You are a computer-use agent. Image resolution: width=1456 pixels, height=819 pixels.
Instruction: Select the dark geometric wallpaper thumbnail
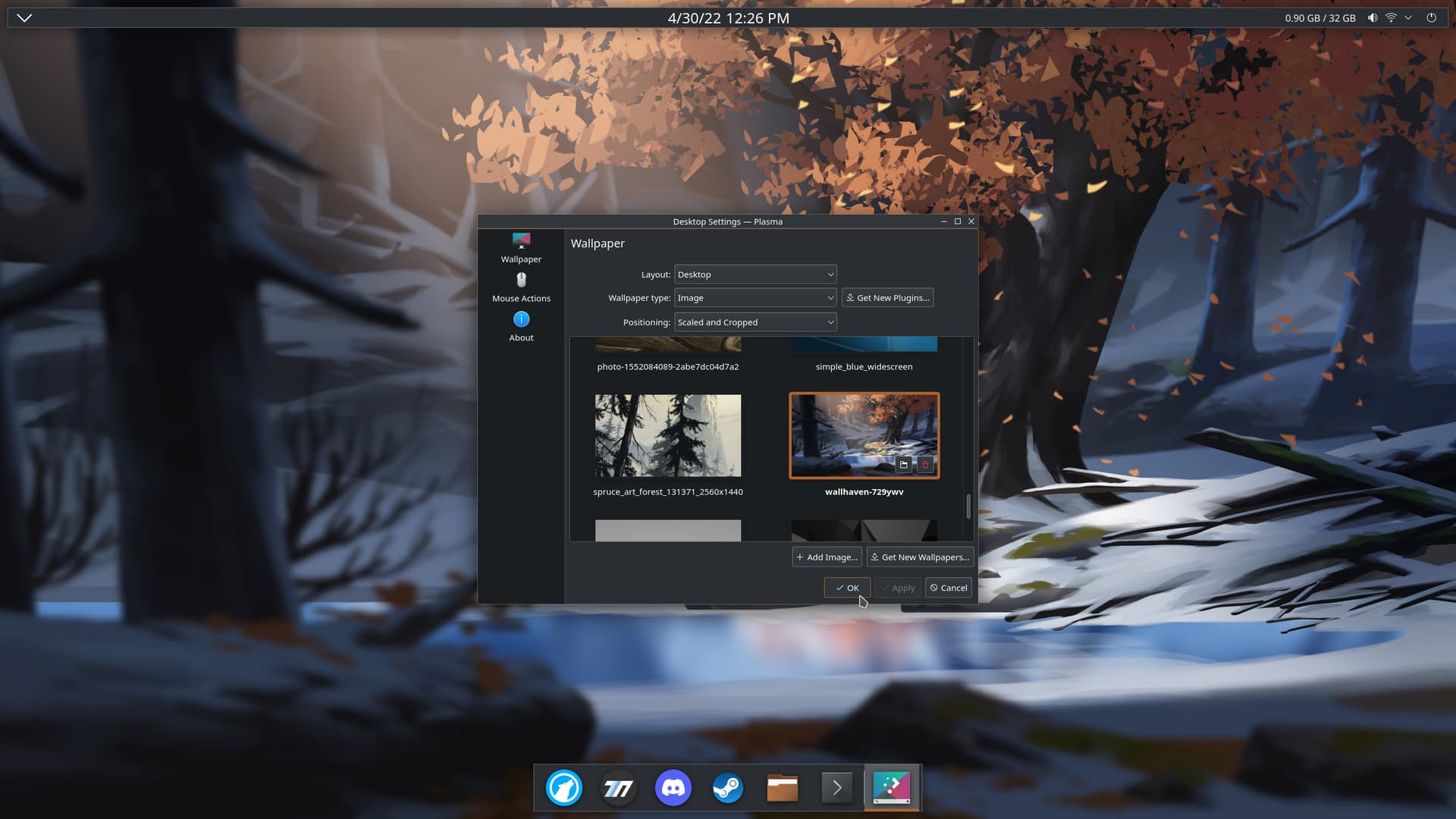(x=864, y=530)
